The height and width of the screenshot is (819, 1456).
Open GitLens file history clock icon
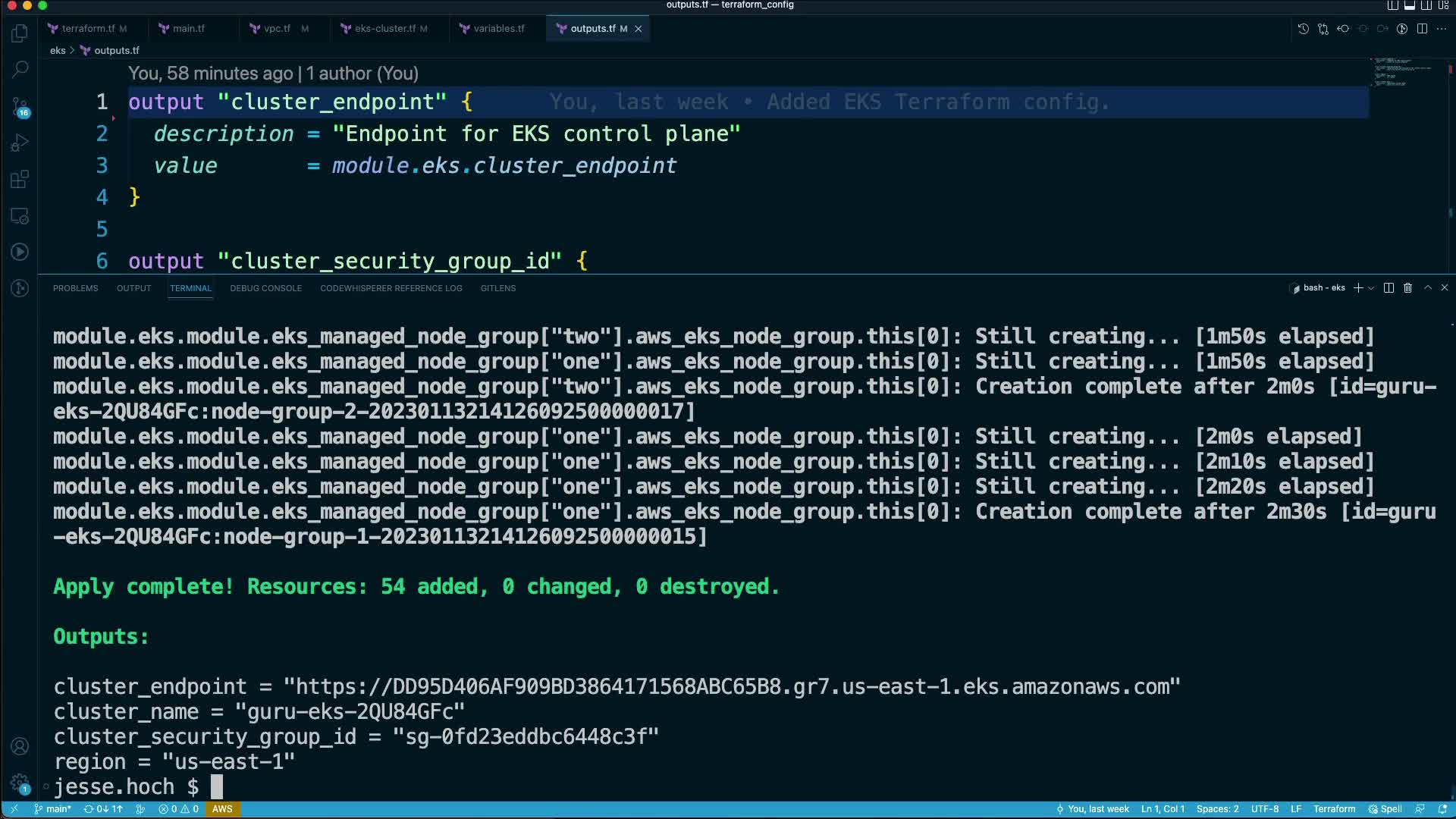pos(1303,29)
